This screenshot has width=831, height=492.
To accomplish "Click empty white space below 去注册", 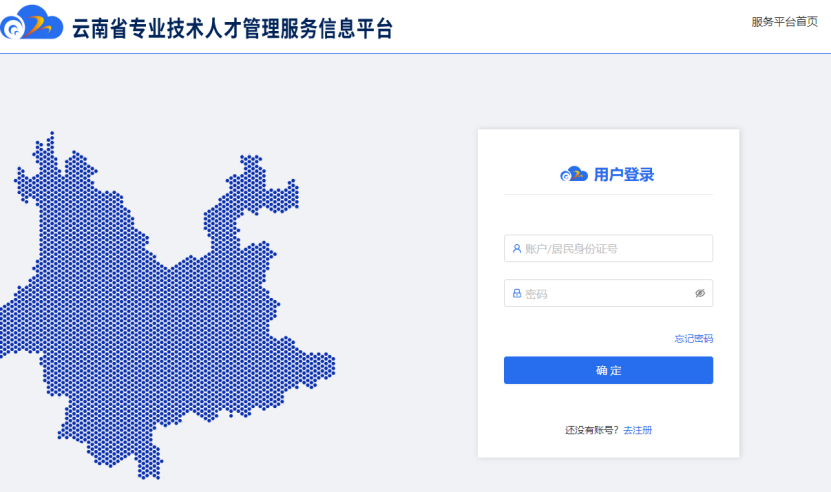I will point(608,447).
